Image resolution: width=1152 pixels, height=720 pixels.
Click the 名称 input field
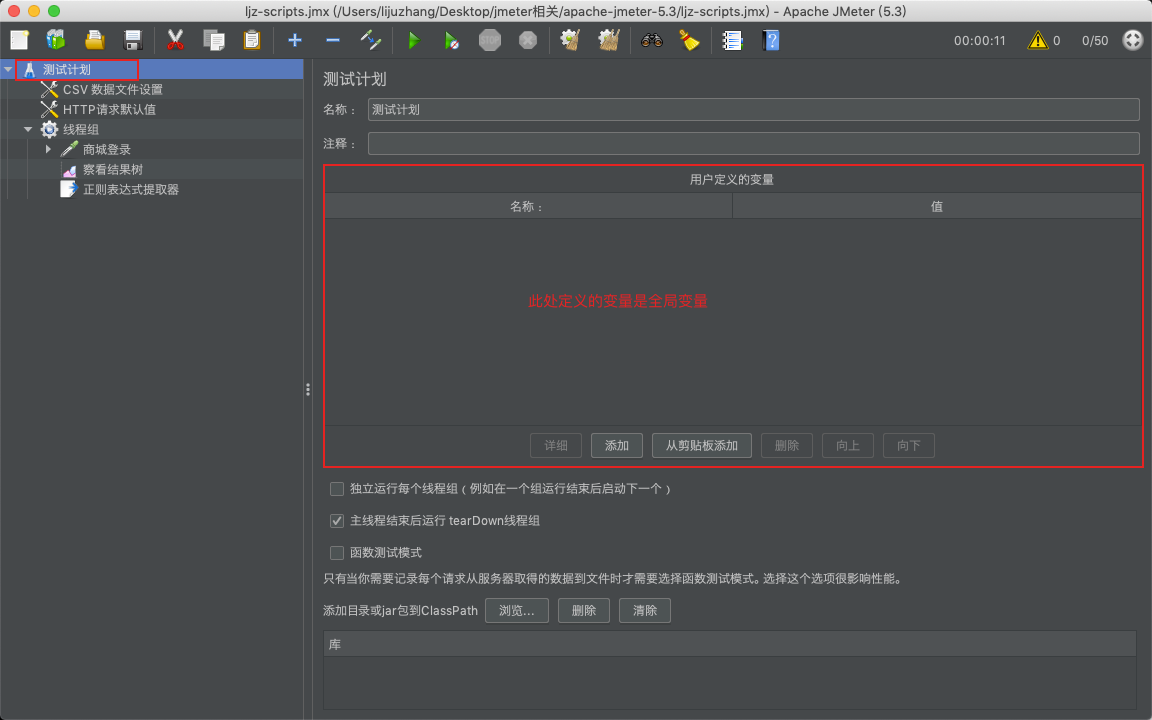(x=750, y=109)
